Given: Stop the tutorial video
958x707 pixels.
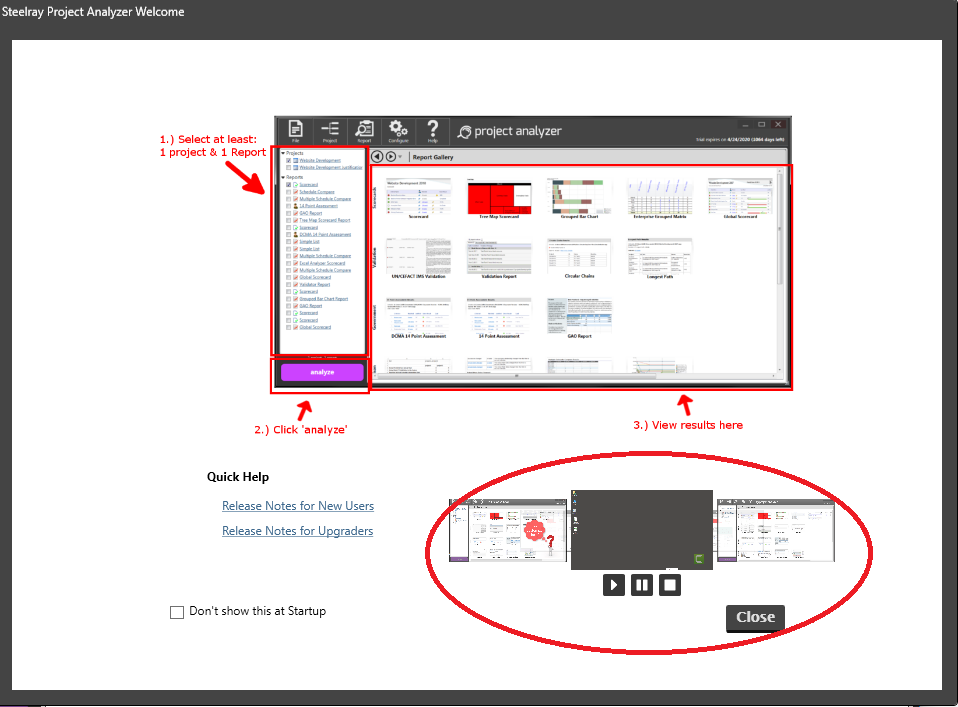Looking at the screenshot, I should pyautogui.click(x=670, y=584).
